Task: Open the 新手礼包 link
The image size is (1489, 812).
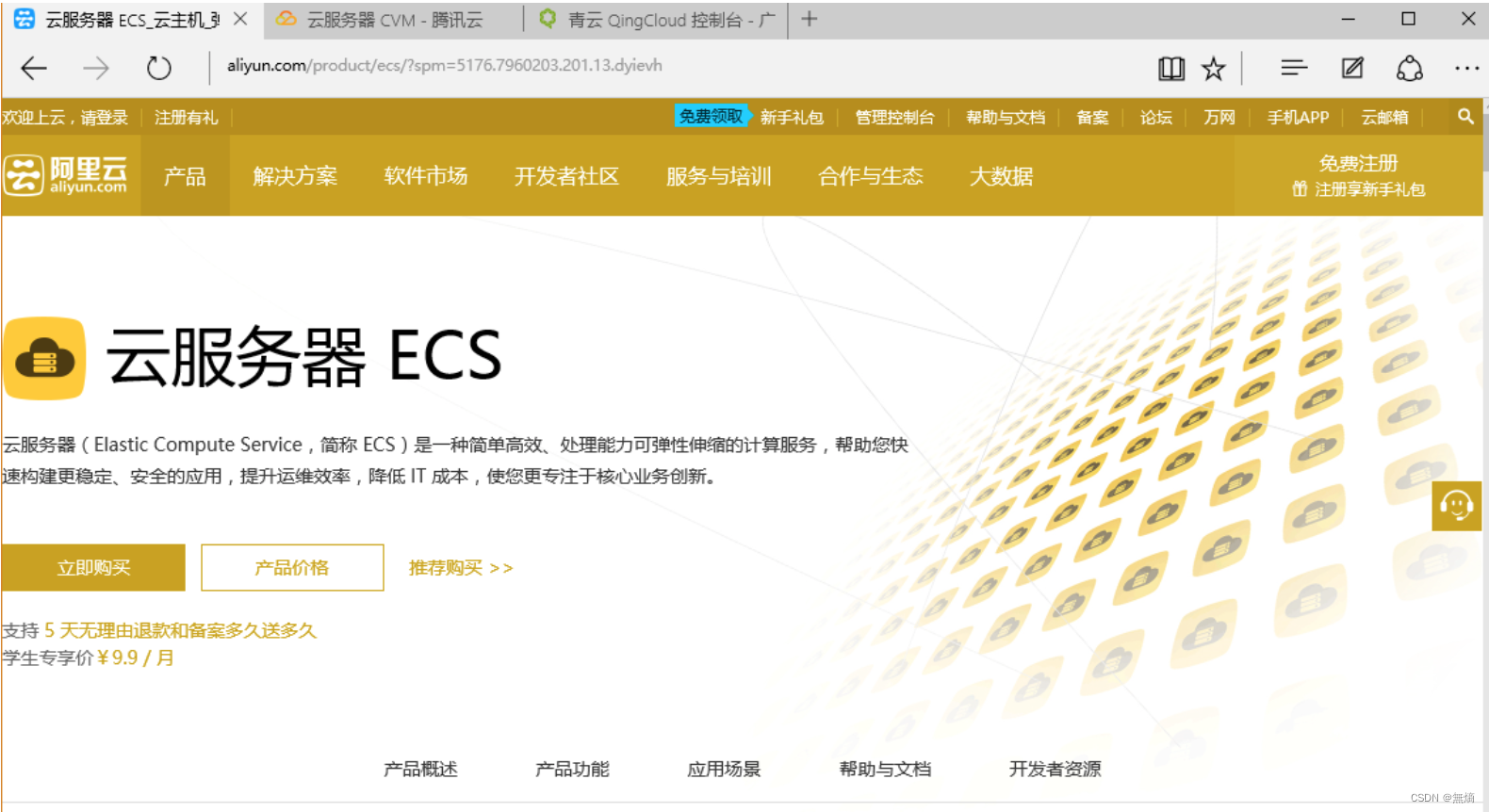Action: point(792,118)
